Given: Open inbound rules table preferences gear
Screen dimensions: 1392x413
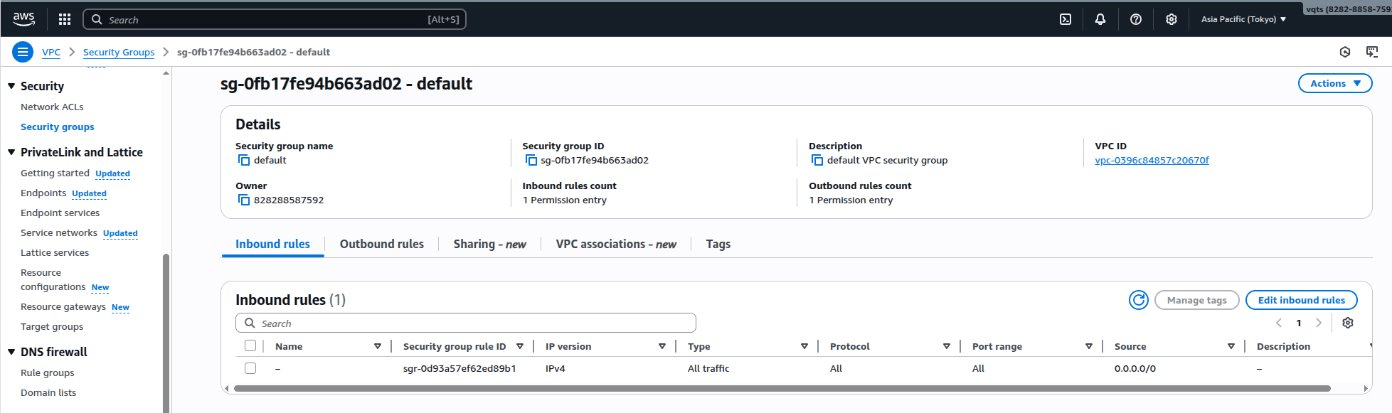Looking at the screenshot, I should [1348, 323].
